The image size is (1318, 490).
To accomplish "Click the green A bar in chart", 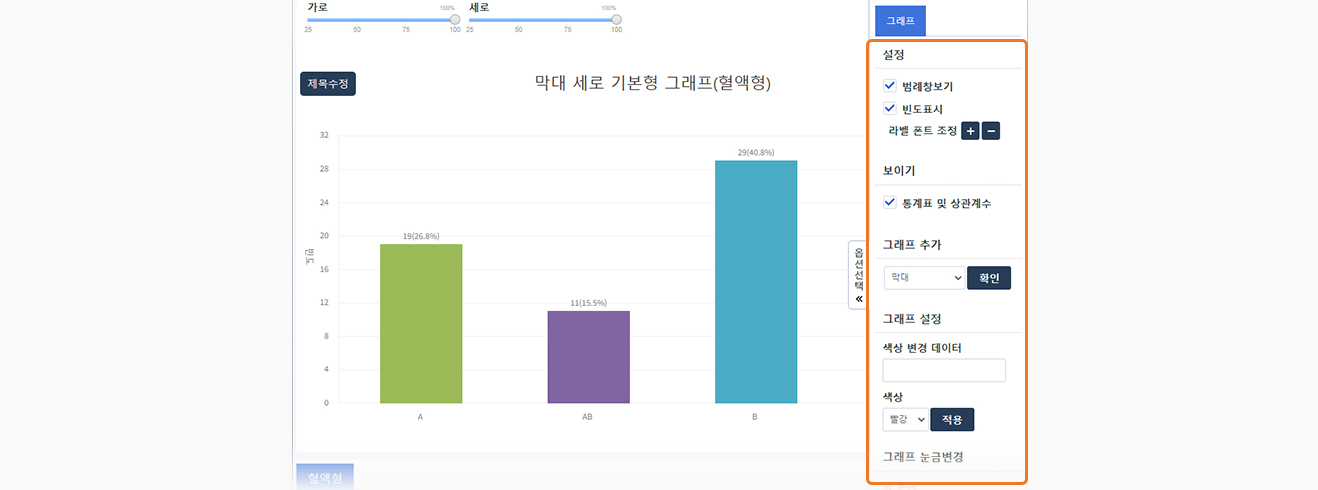I will pos(421,323).
